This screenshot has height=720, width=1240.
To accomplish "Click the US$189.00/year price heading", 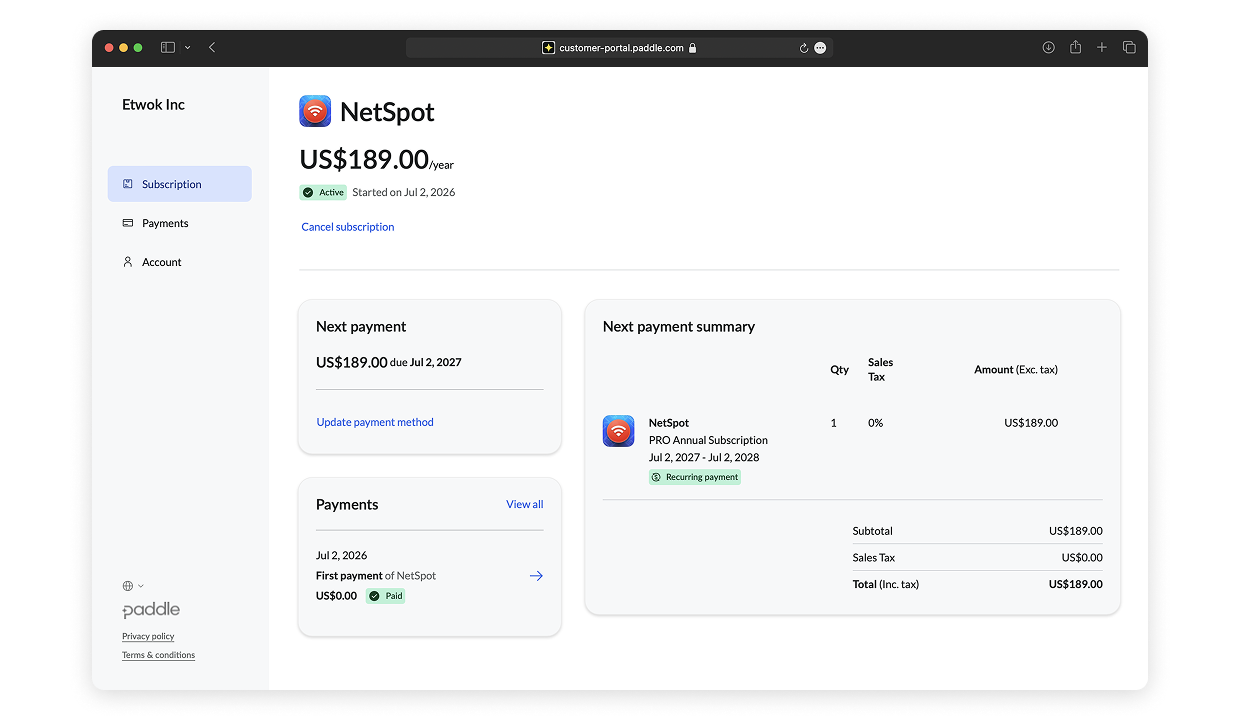I will [377, 159].
